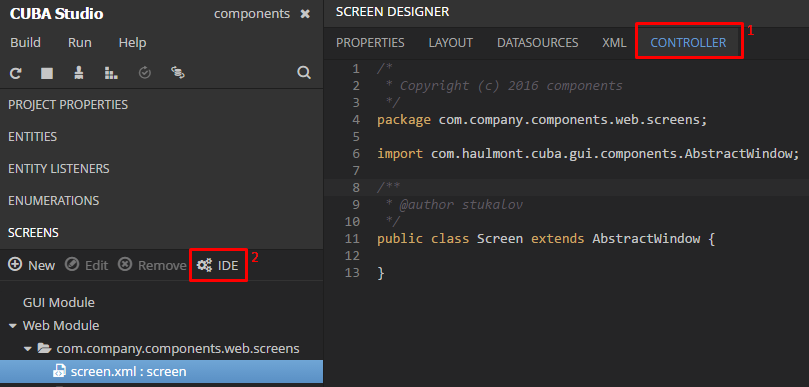Click the circular checkmark deploy icon
The width and height of the screenshot is (809, 387).
tap(144, 73)
